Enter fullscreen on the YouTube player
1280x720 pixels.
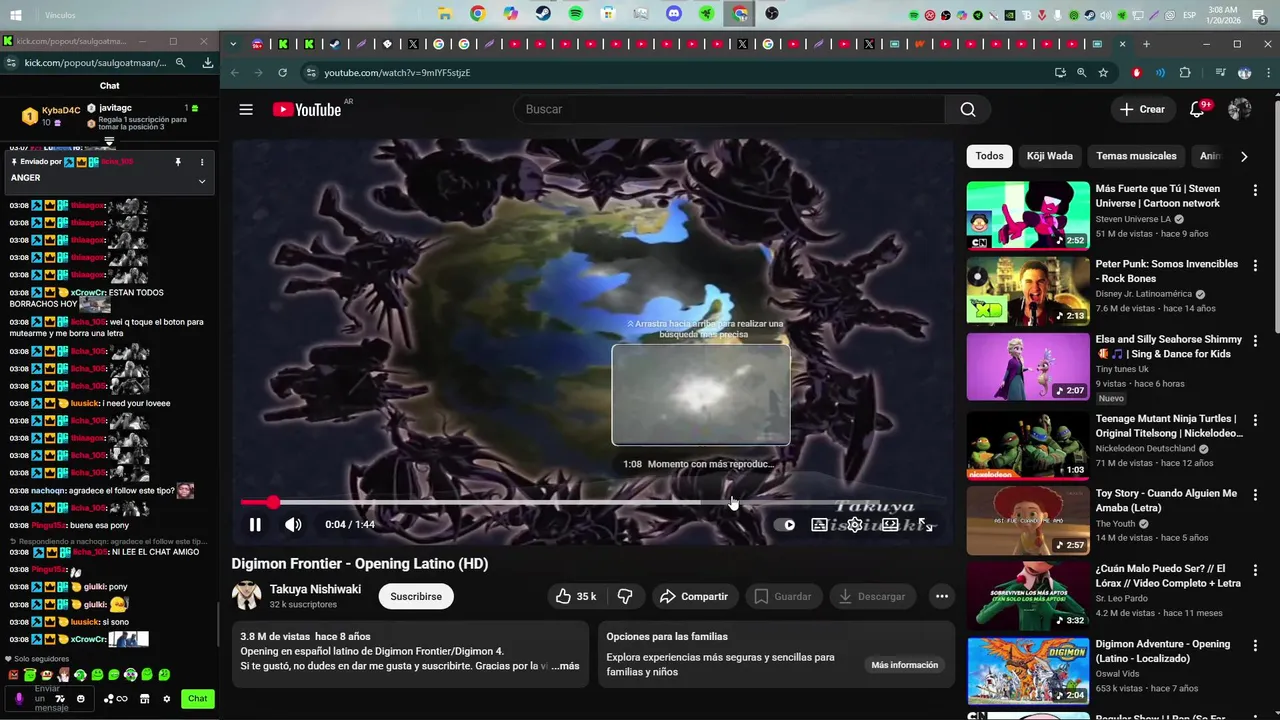(926, 525)
